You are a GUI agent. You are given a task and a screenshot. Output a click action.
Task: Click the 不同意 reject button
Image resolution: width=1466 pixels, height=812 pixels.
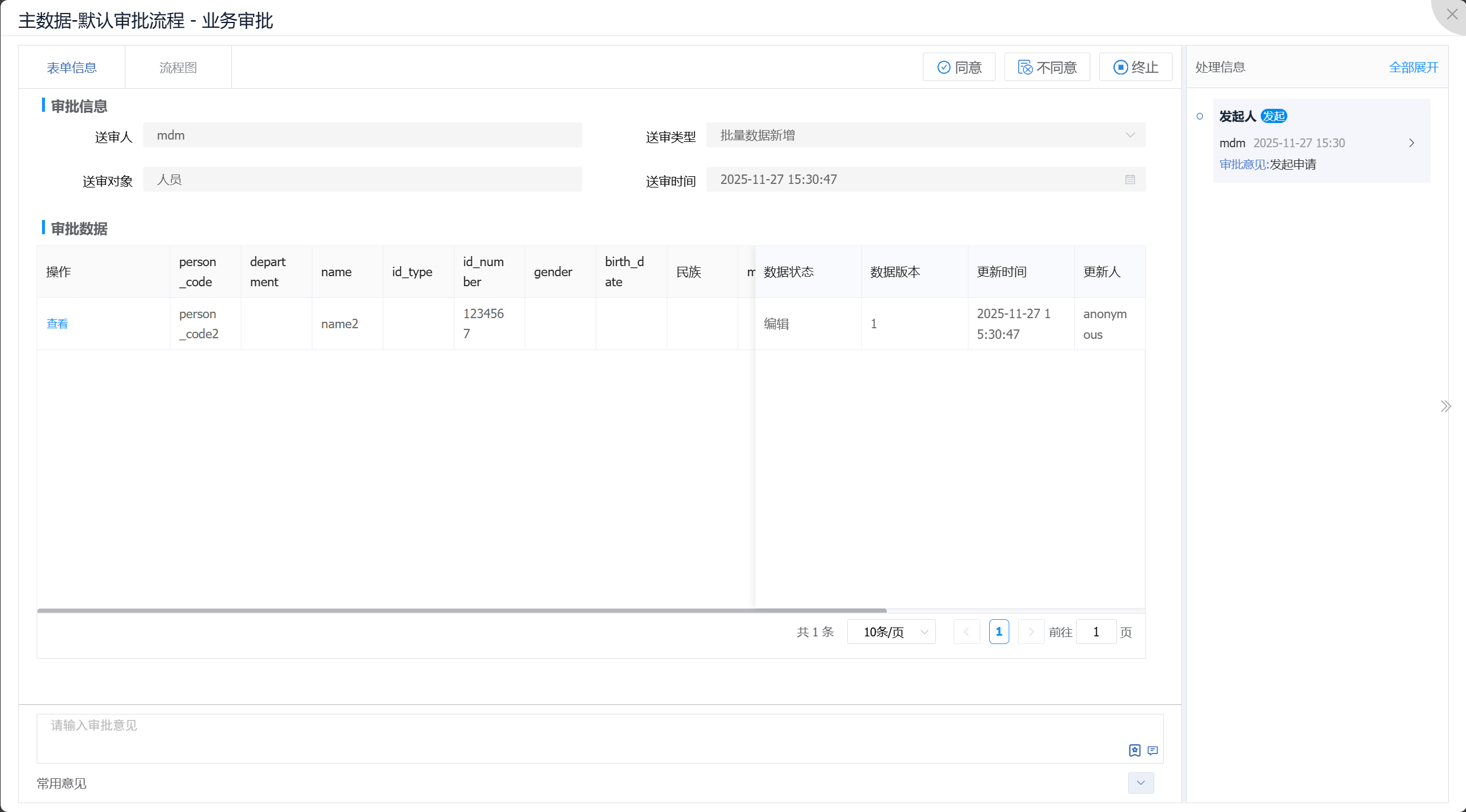1047,67
